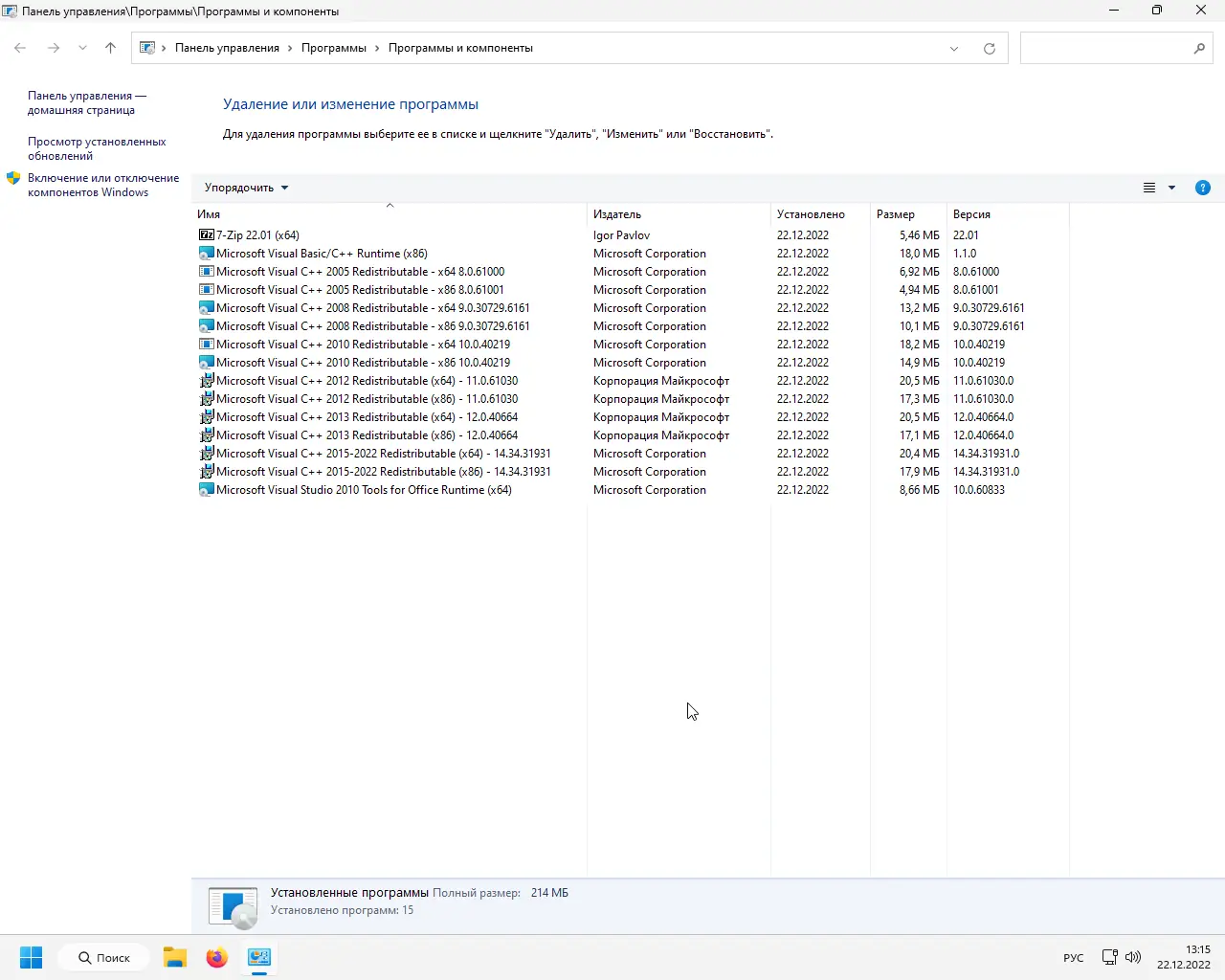Expand the Панель управления breadcrumb chevron
This screenshot has width=1225, height=980.
tap(290, 48)
